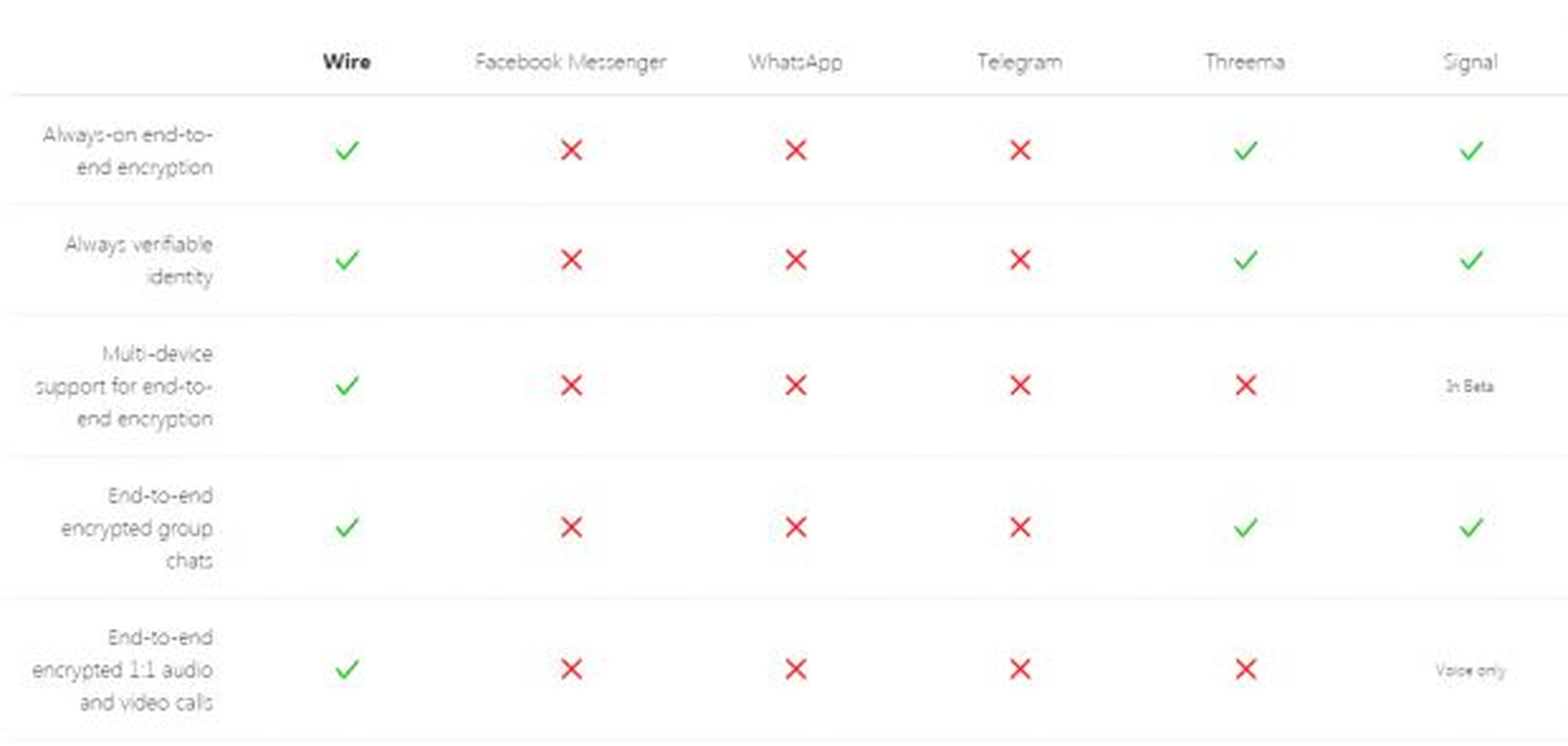
Task: Click WhatsApp's multi-device support red cross
Action: tap(795, 385)
